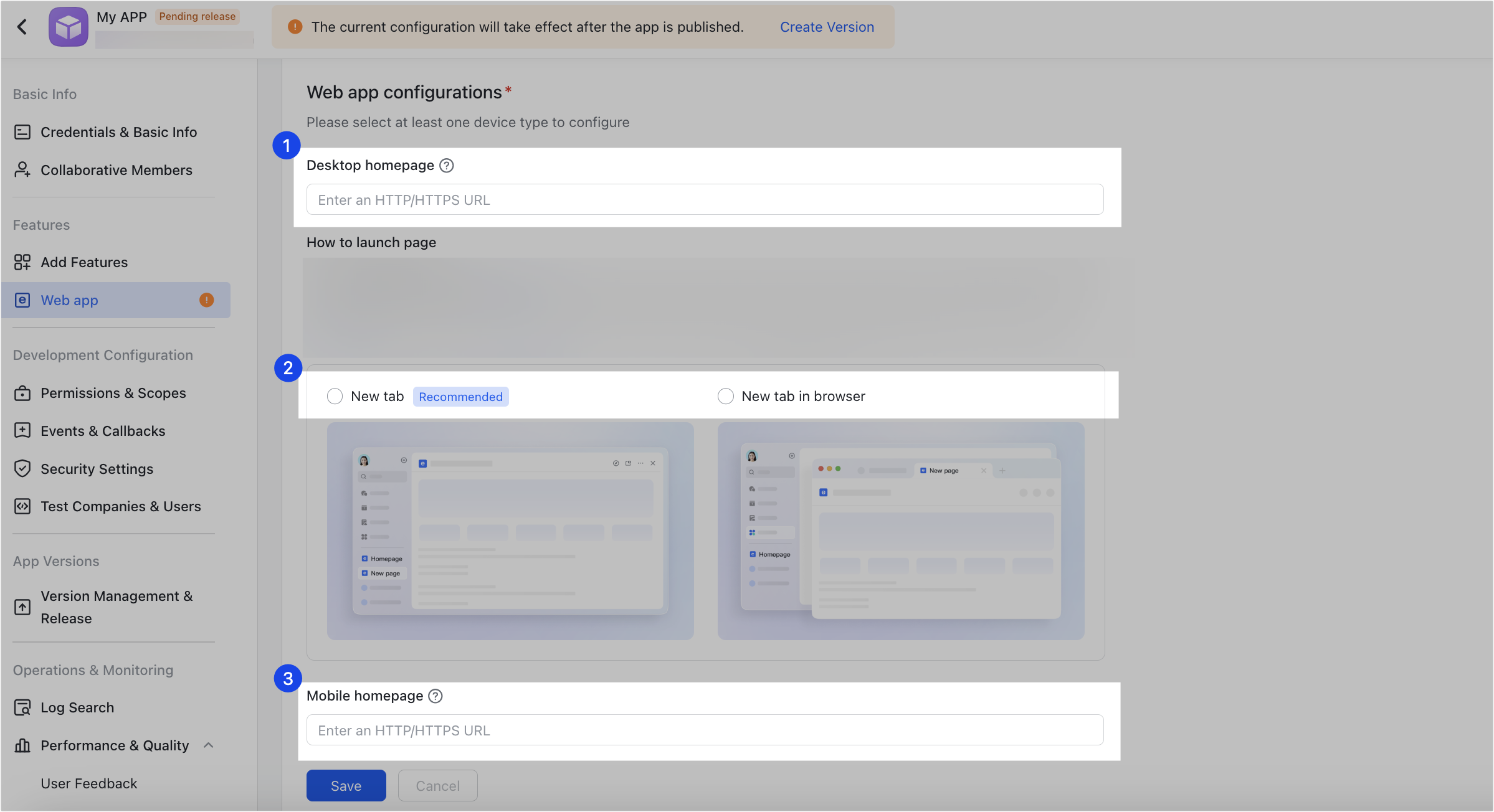Screen dimensions: 1494x812
Task: Click the Recommended tag
Action: [x=460, y=397]
